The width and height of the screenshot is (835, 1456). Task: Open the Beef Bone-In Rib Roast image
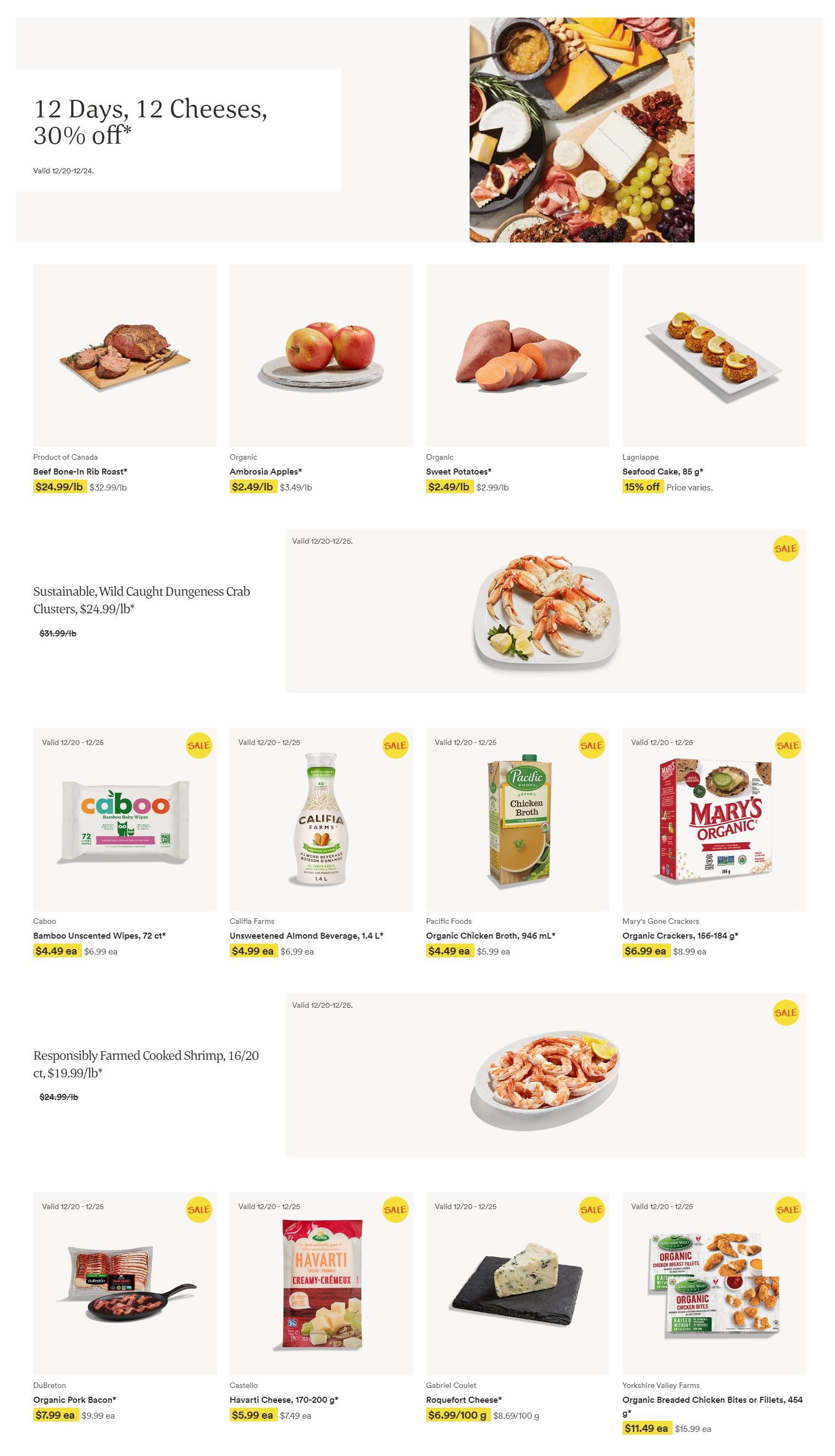[x=125, y=355]
